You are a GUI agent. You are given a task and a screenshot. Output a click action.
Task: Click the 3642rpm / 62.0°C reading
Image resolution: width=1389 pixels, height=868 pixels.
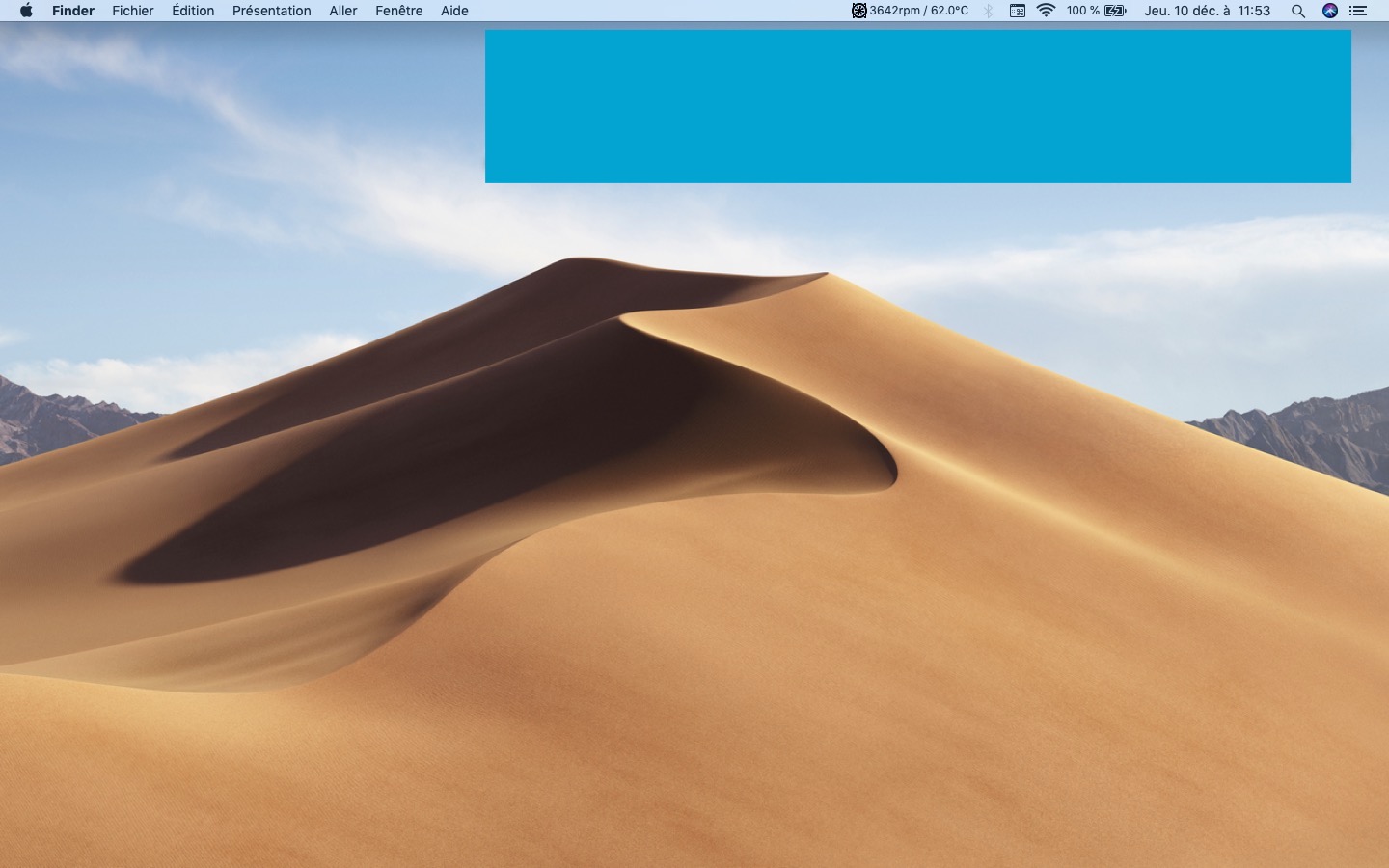click(918, 11)
